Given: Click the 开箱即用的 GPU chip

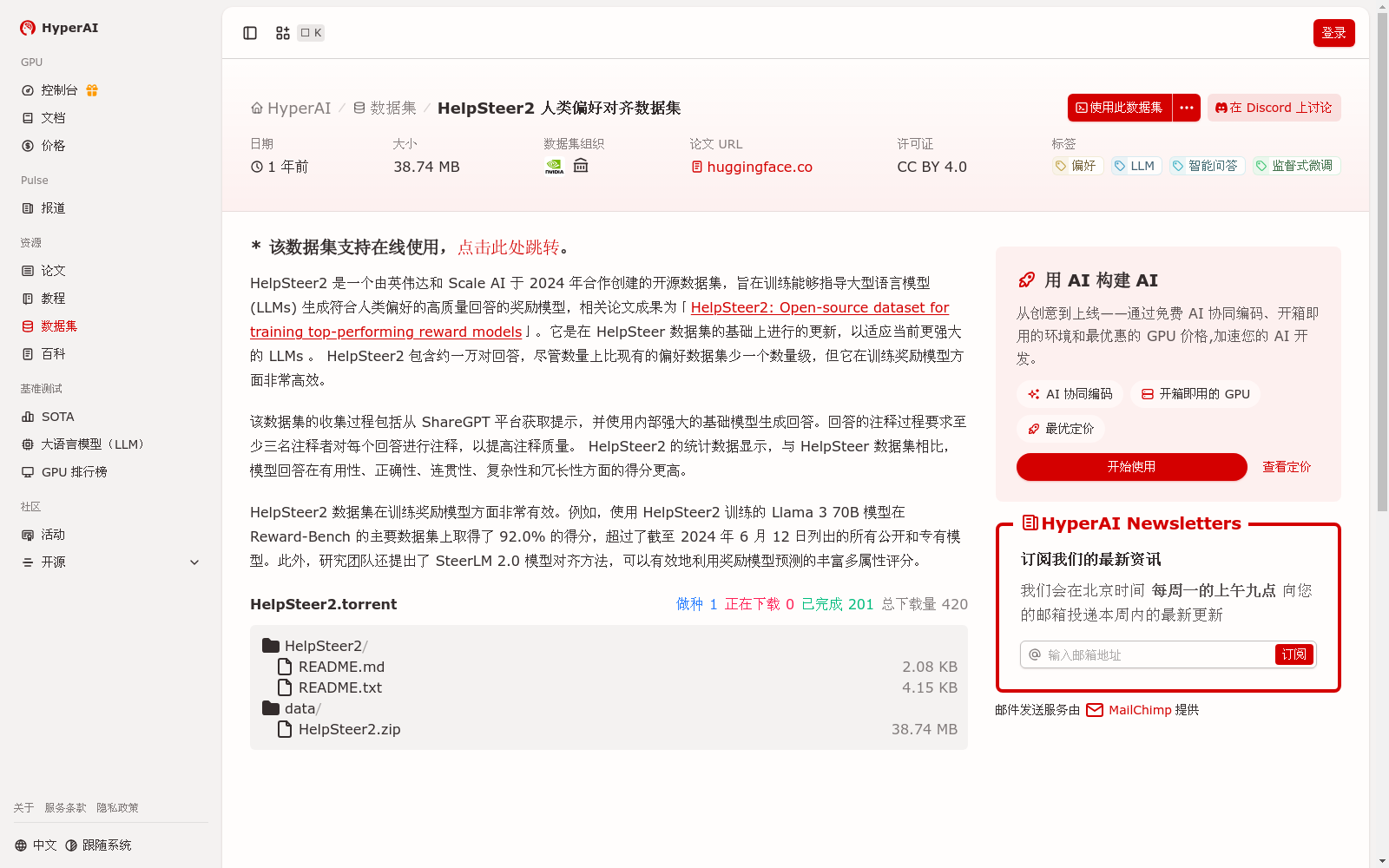Looking at the screenshot, I should (1195, 394).
